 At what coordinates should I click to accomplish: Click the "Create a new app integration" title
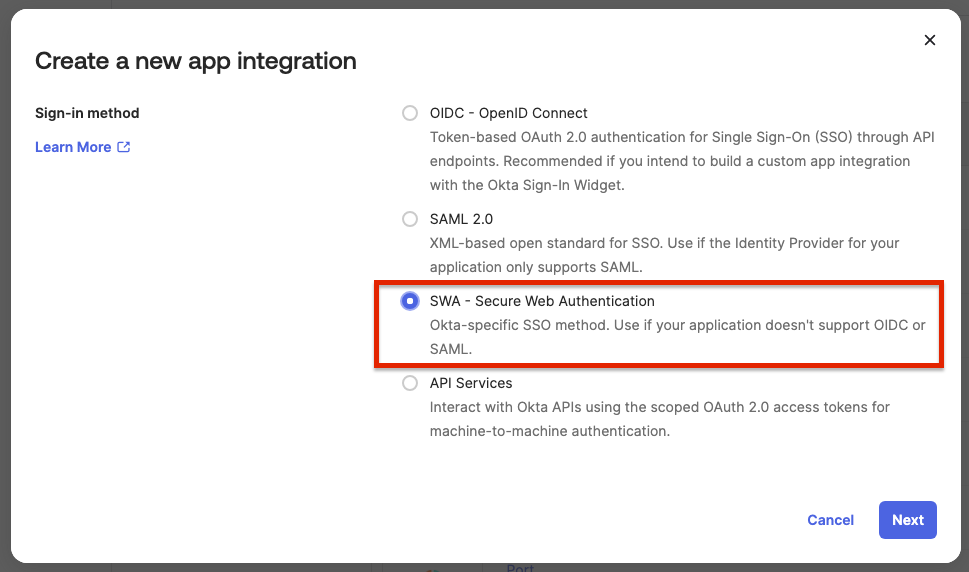pyautogui.click(x=195, y=61)
